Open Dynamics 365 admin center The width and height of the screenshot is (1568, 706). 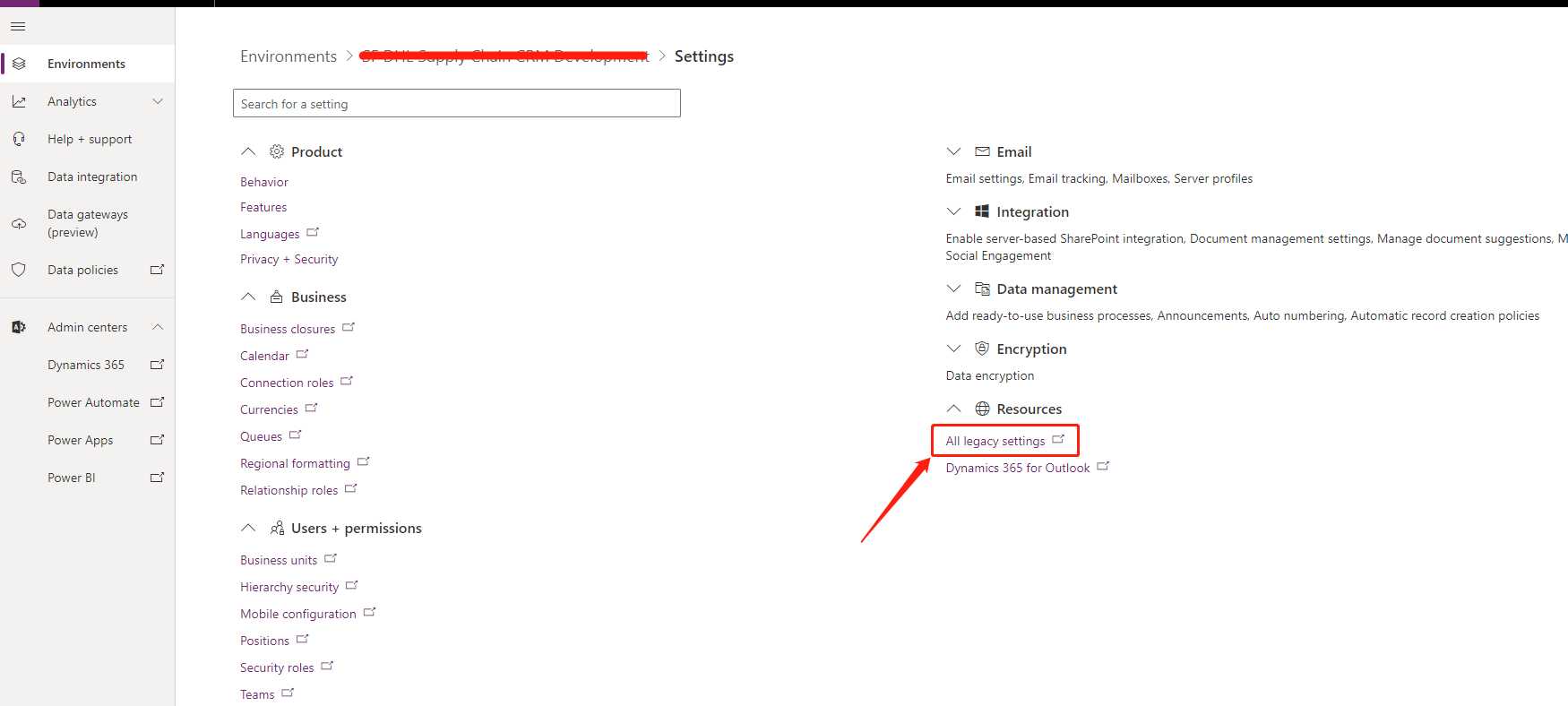pos(87,365)
